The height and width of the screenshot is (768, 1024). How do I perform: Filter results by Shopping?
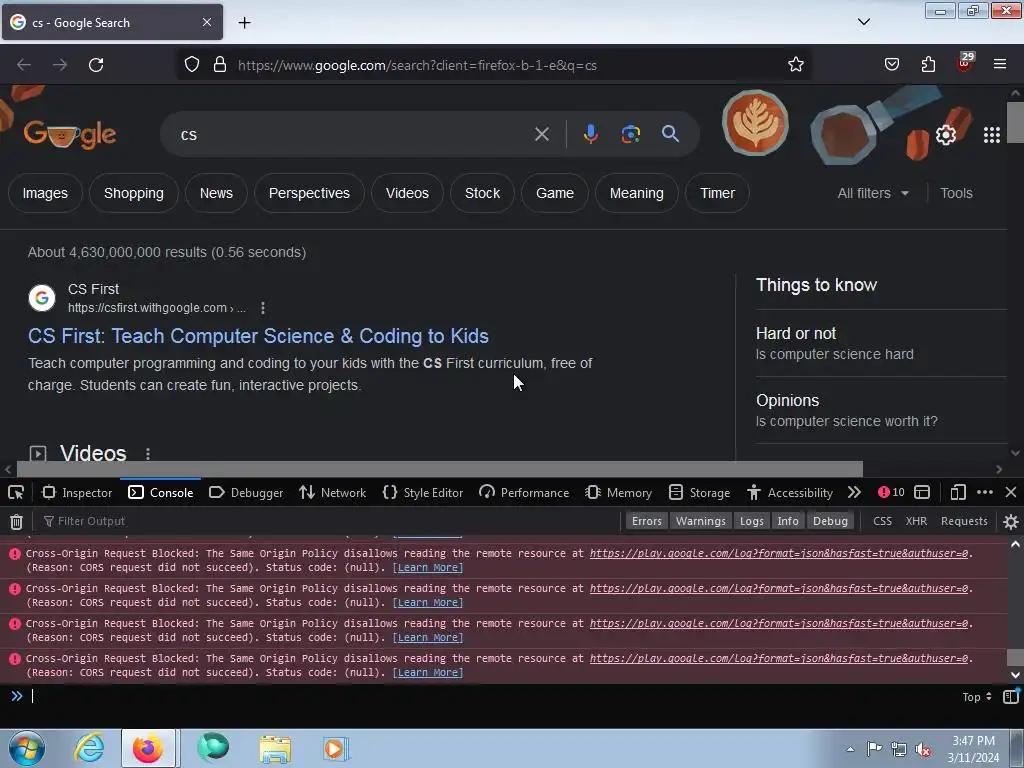point(134,193)
